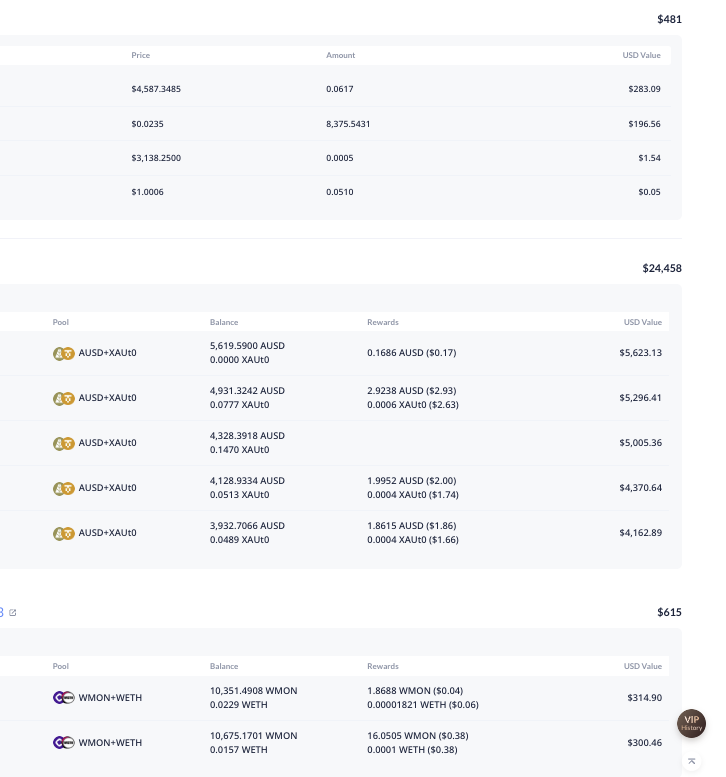Click the WMON+WETH pool icon in $300.46 row

(x=63, y=743)
